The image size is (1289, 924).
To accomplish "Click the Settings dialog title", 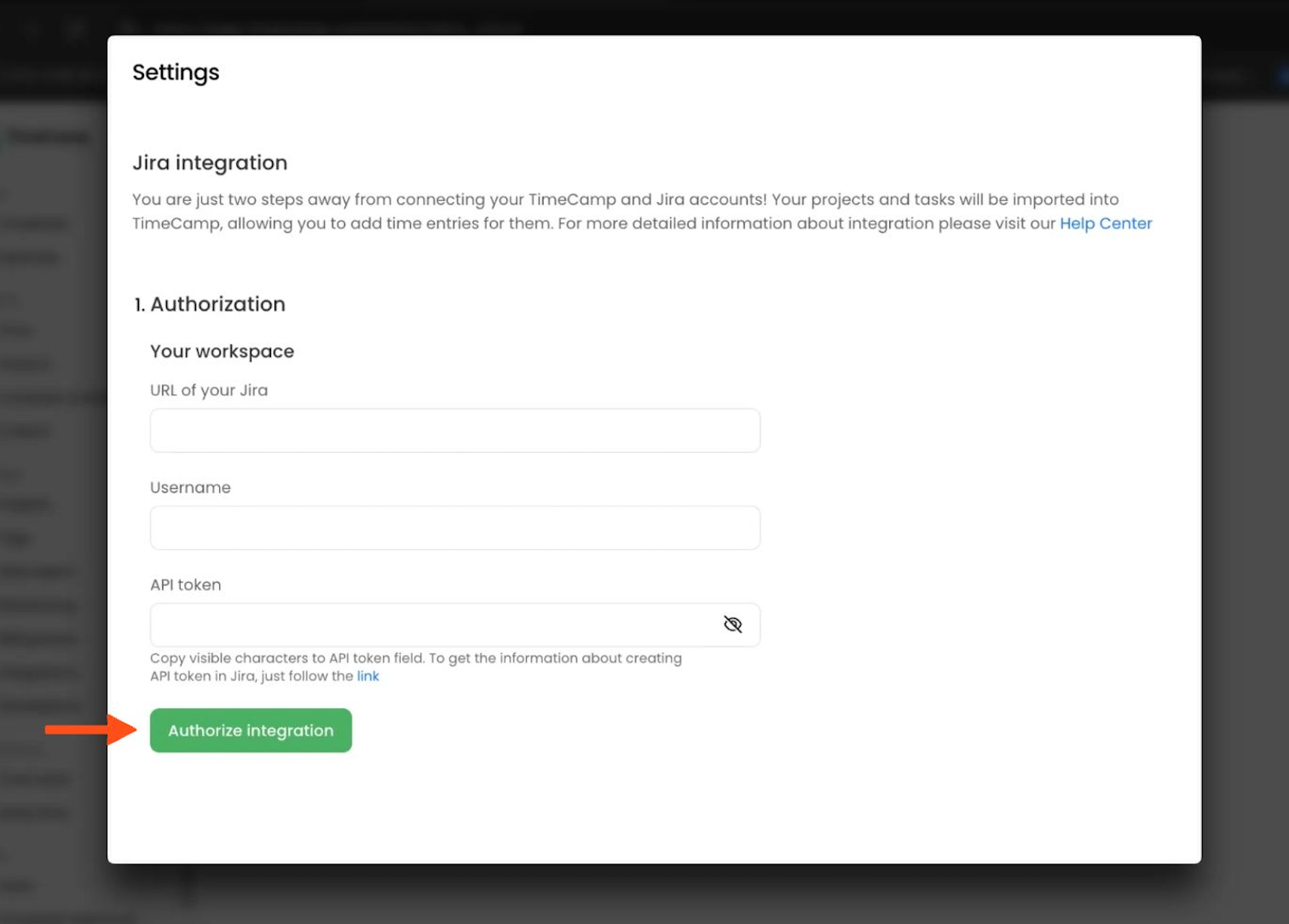I will tap(176, 72).
